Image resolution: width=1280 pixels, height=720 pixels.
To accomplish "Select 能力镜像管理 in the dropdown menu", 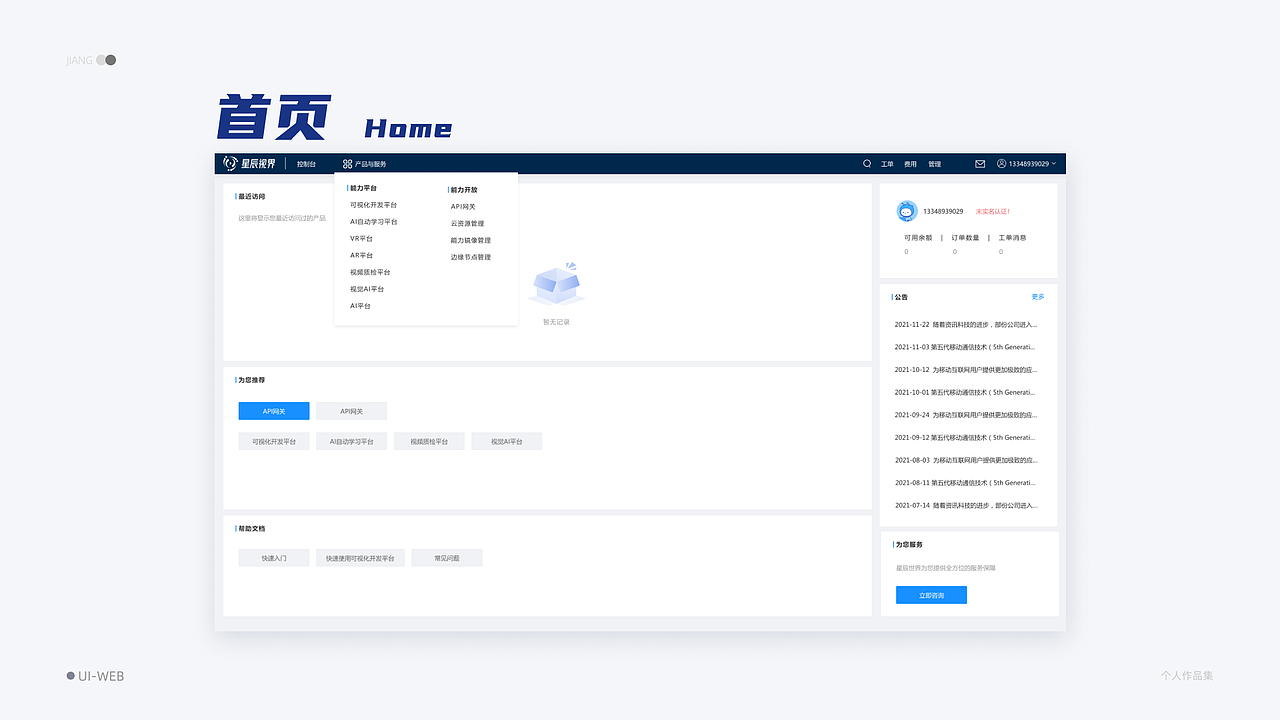I will 470,240.
